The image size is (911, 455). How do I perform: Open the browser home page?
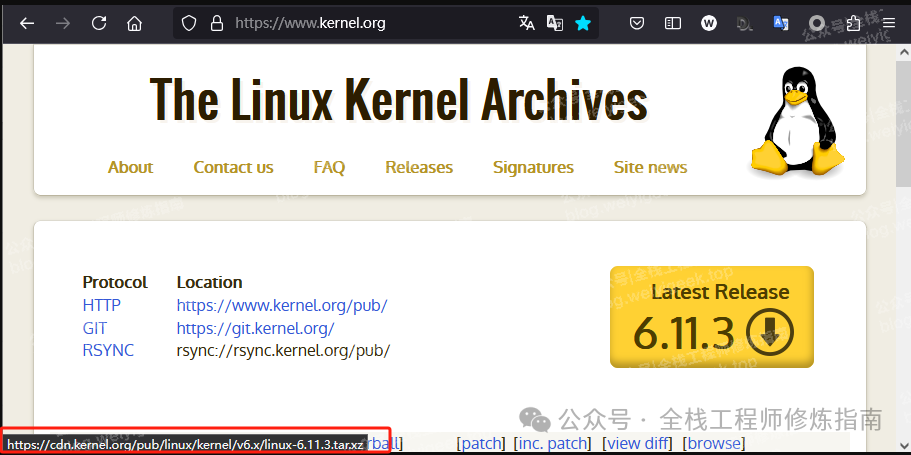click(134, 23)
